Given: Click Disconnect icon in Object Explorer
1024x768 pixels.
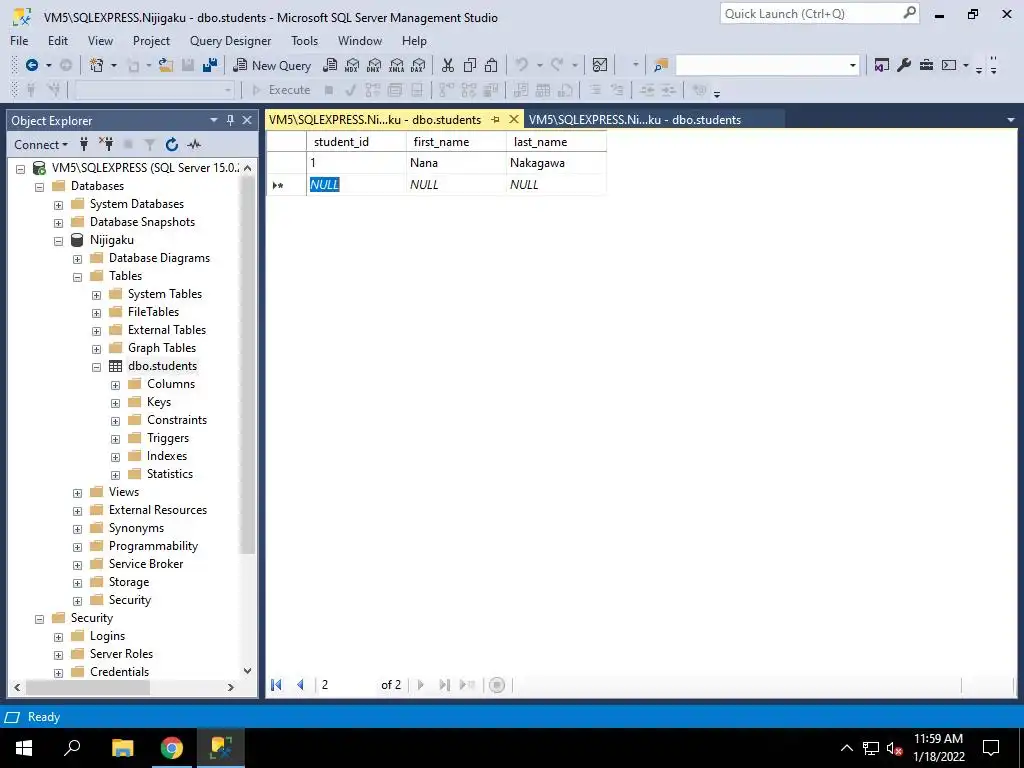Looking at the screenshot, I should [106, 144].
